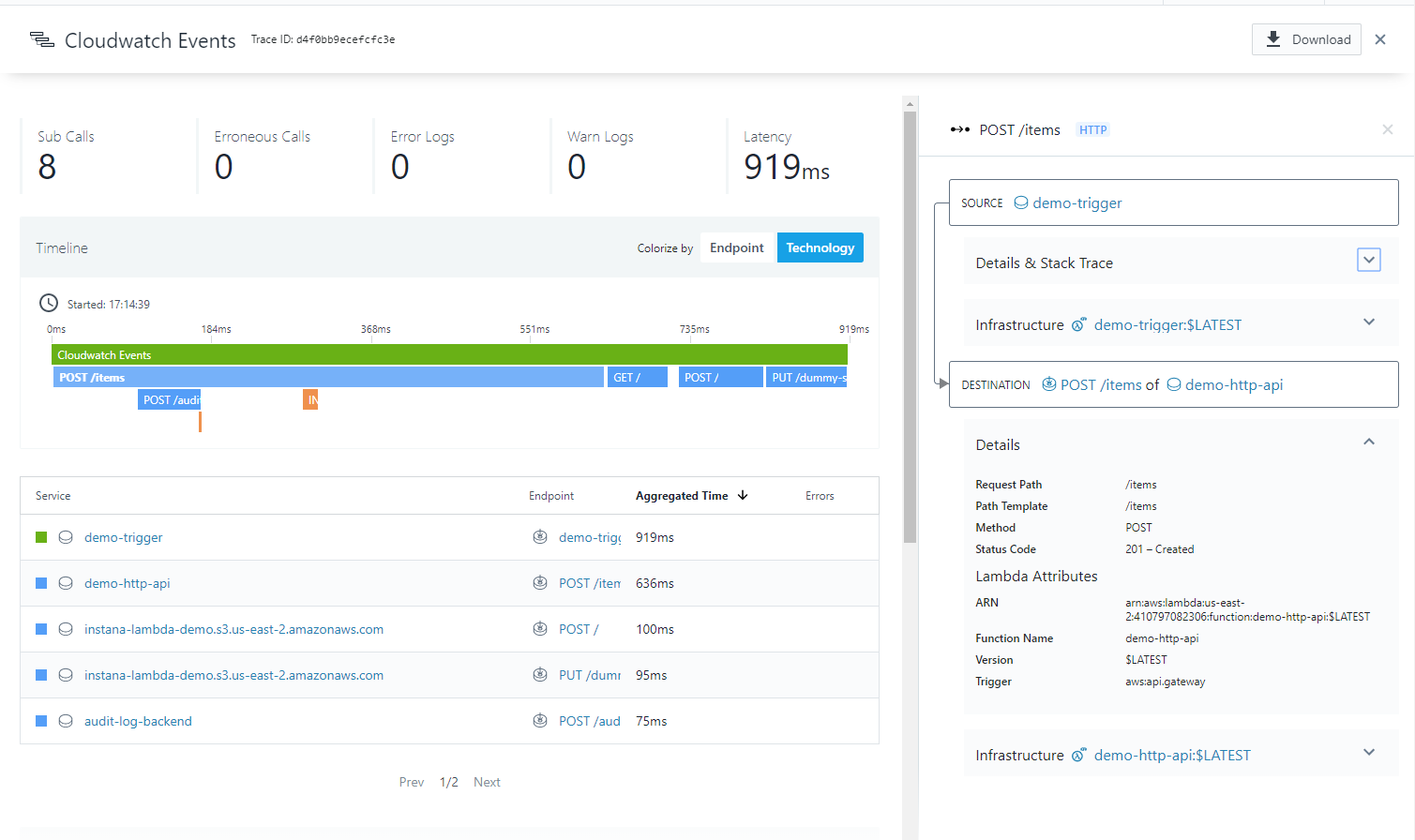Click the clock icon next to Started time

49,303
